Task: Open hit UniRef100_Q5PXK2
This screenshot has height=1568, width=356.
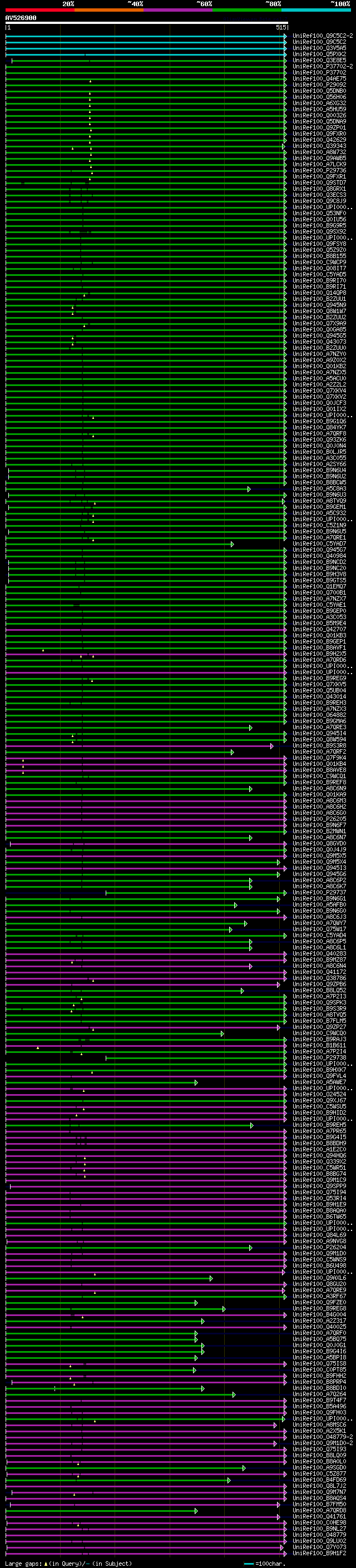Action: (319, 54)
